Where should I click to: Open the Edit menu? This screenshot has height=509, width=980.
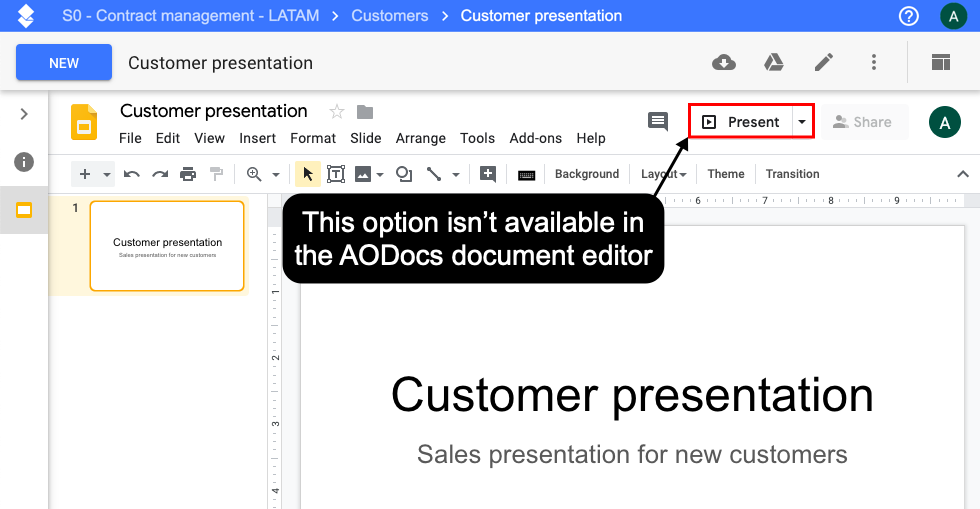point(168,138)
